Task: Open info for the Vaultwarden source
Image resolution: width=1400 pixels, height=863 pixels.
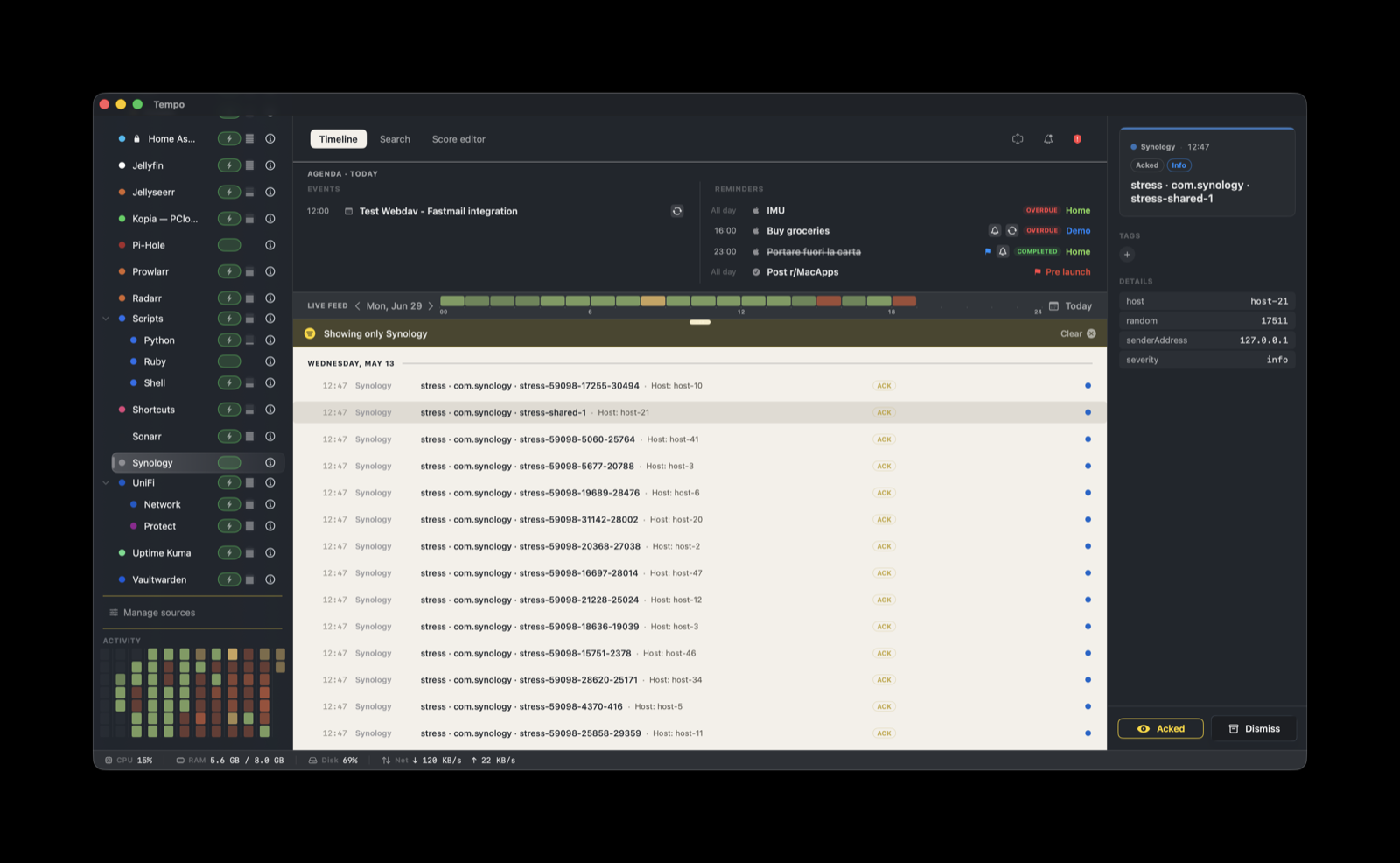Action: (x=269, y=579)
